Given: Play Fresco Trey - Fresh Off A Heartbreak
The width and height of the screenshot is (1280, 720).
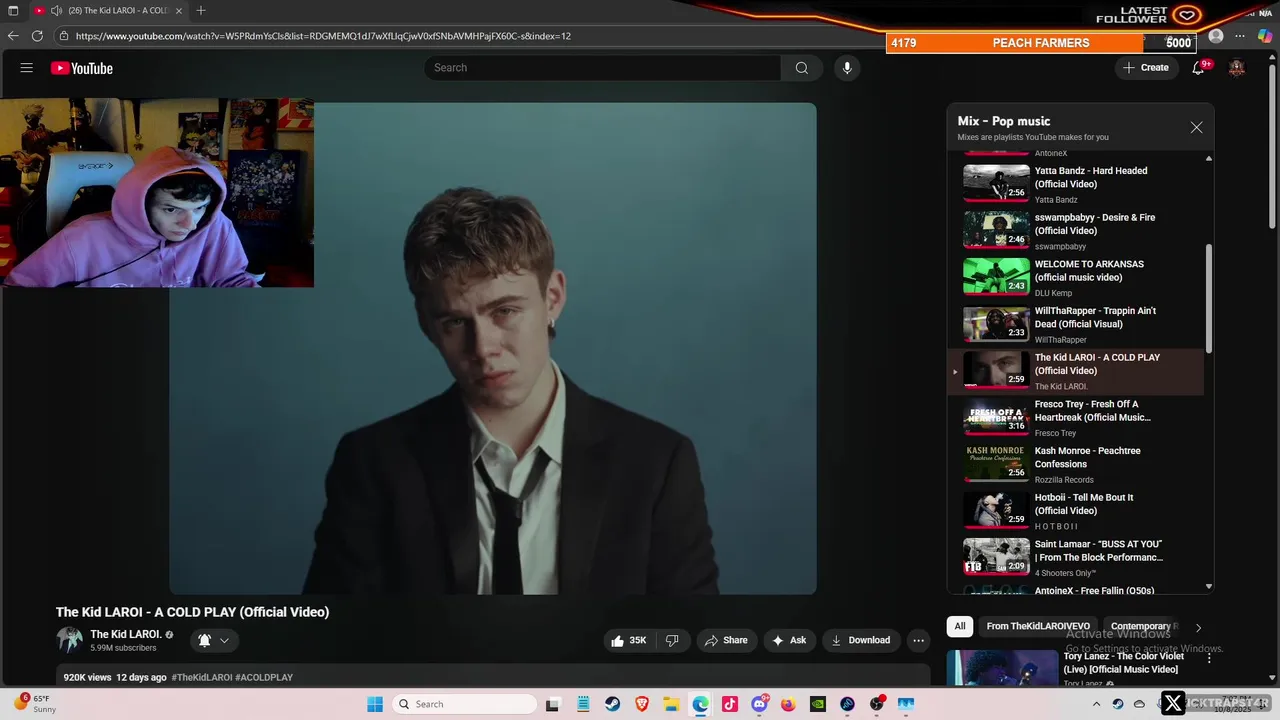Looking at the screenshot, I should coord(1075,417).
